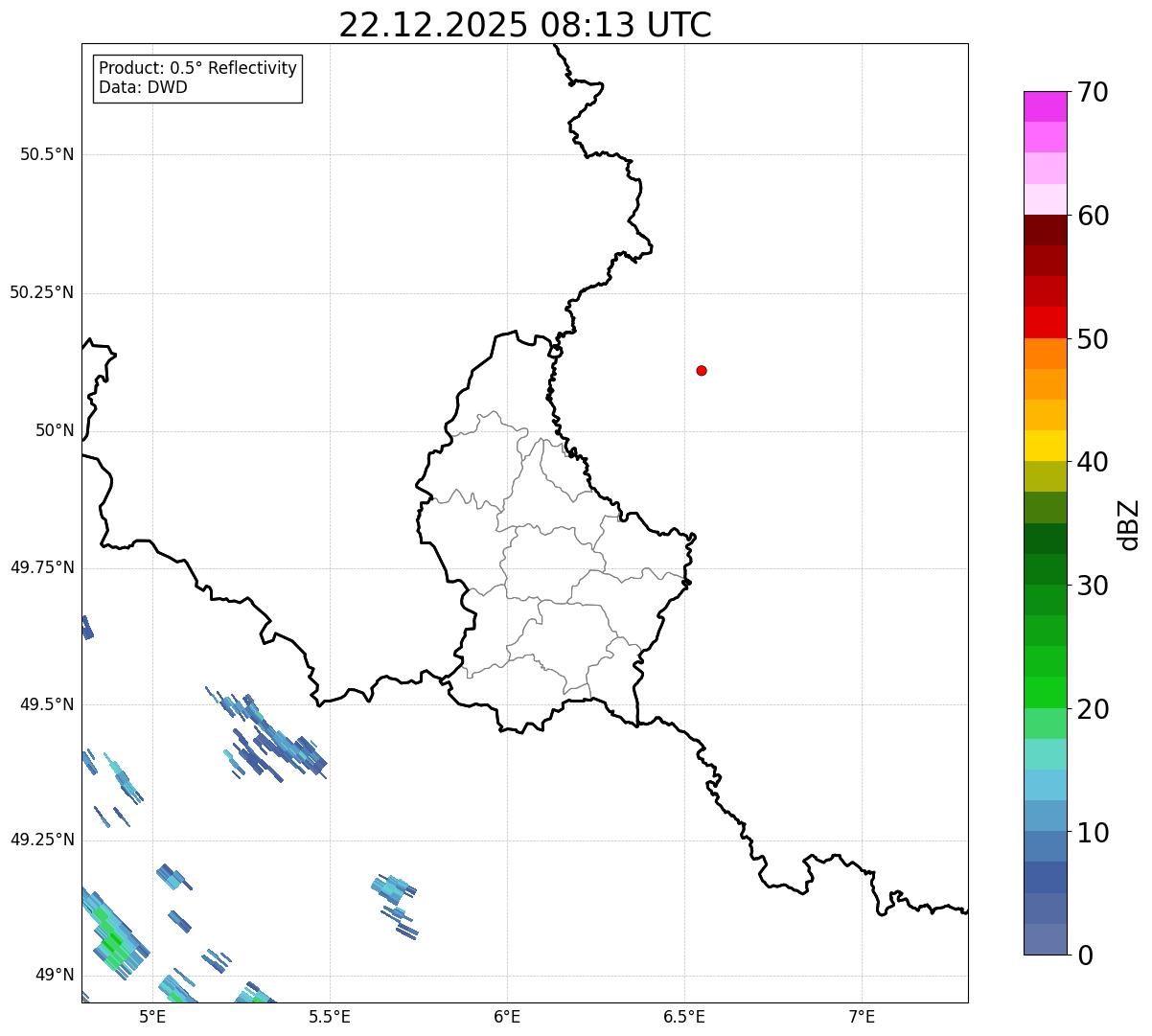
Task: Click the 'dBZ' colorbar label
Action: pos(1129,524)
